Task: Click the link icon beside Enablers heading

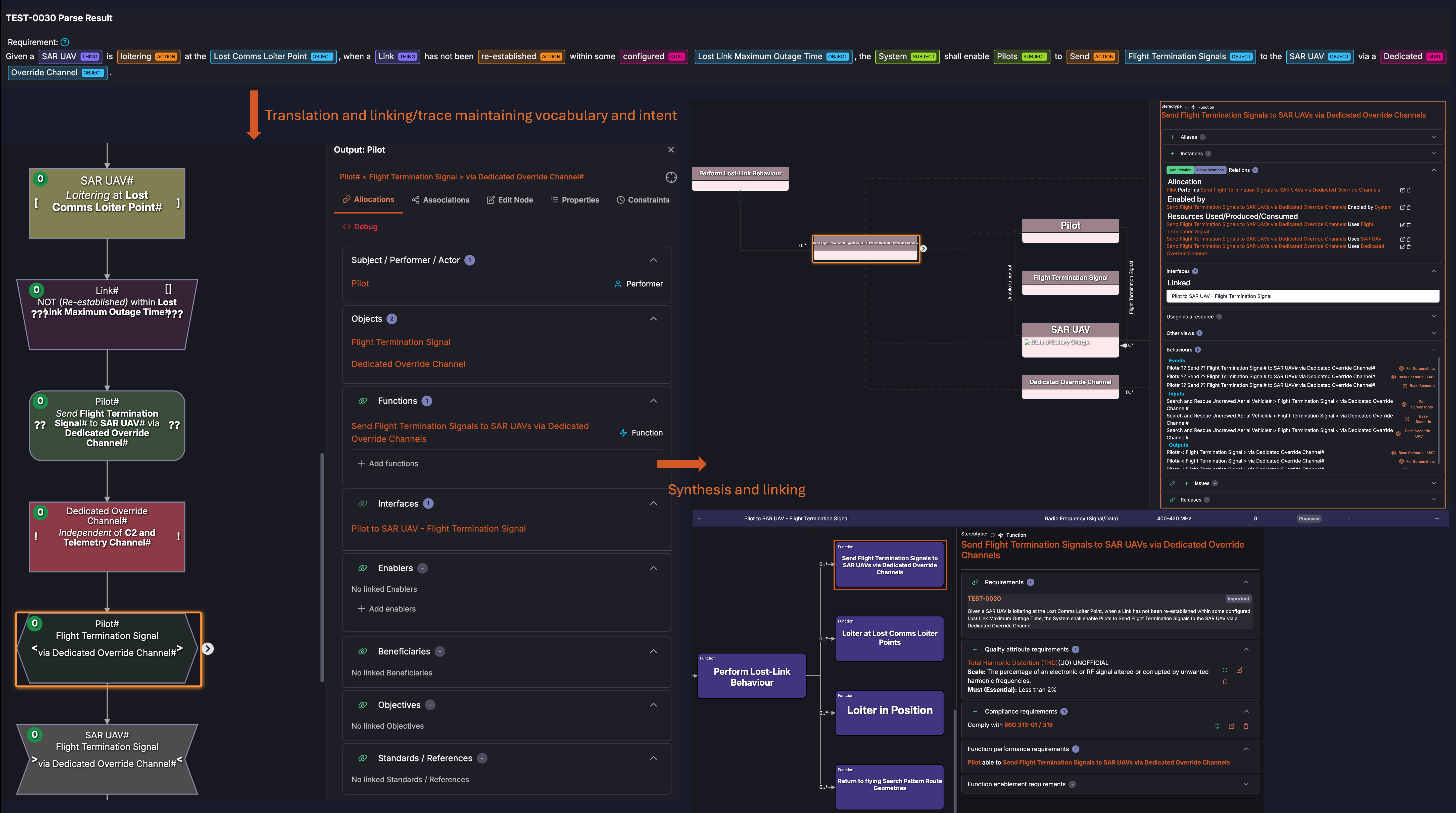Action: point(363,568)
